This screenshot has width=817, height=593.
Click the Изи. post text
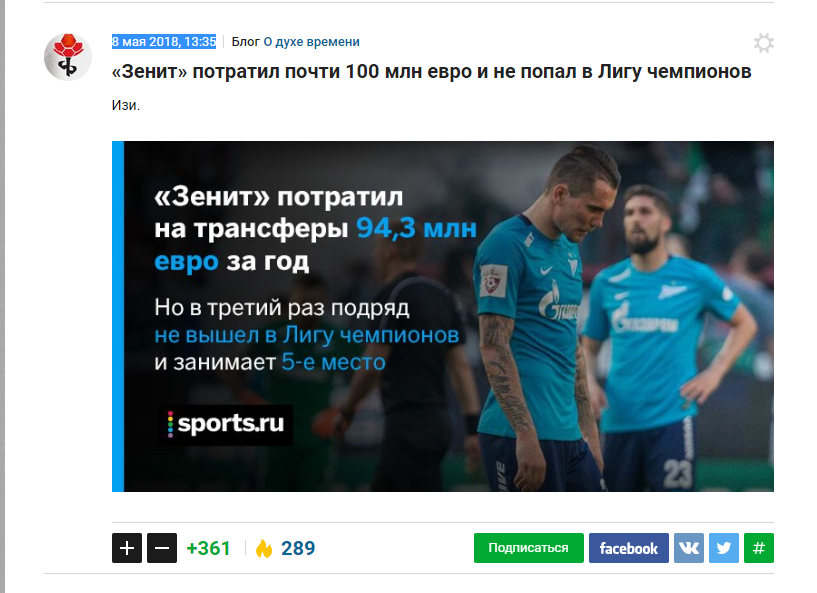(126, 105)
